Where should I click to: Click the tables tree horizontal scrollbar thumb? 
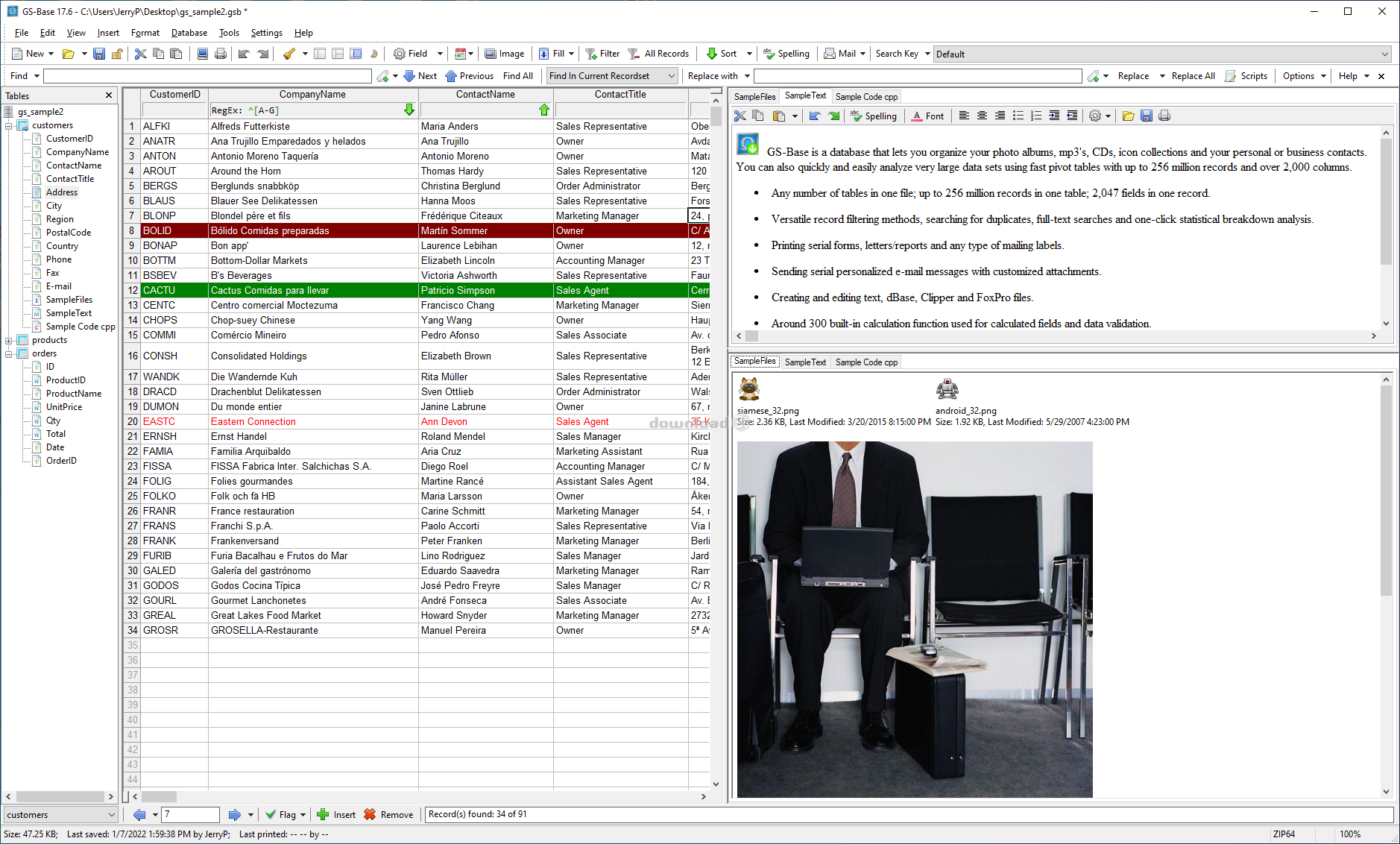pos(60,796)
